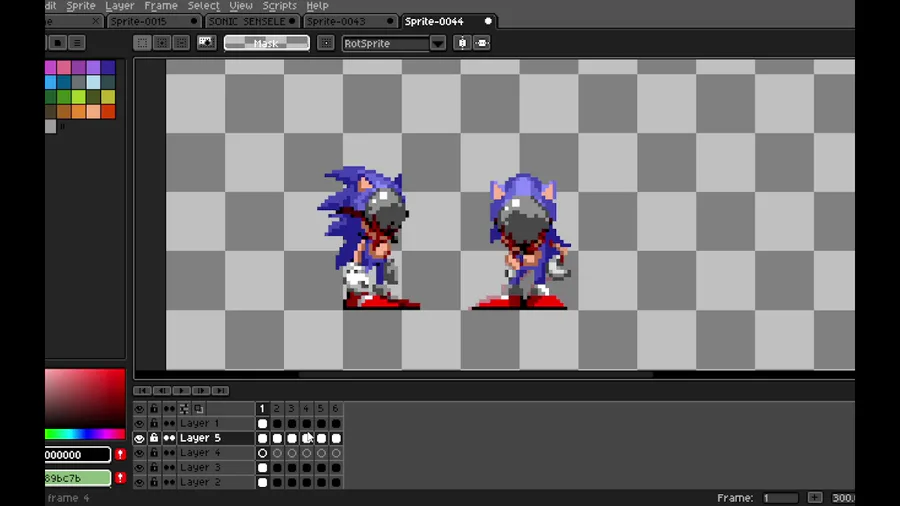Image resolution: width=900 pixels, height=506 pixels.
Task: Go to first frame
Action: (142, 391)
